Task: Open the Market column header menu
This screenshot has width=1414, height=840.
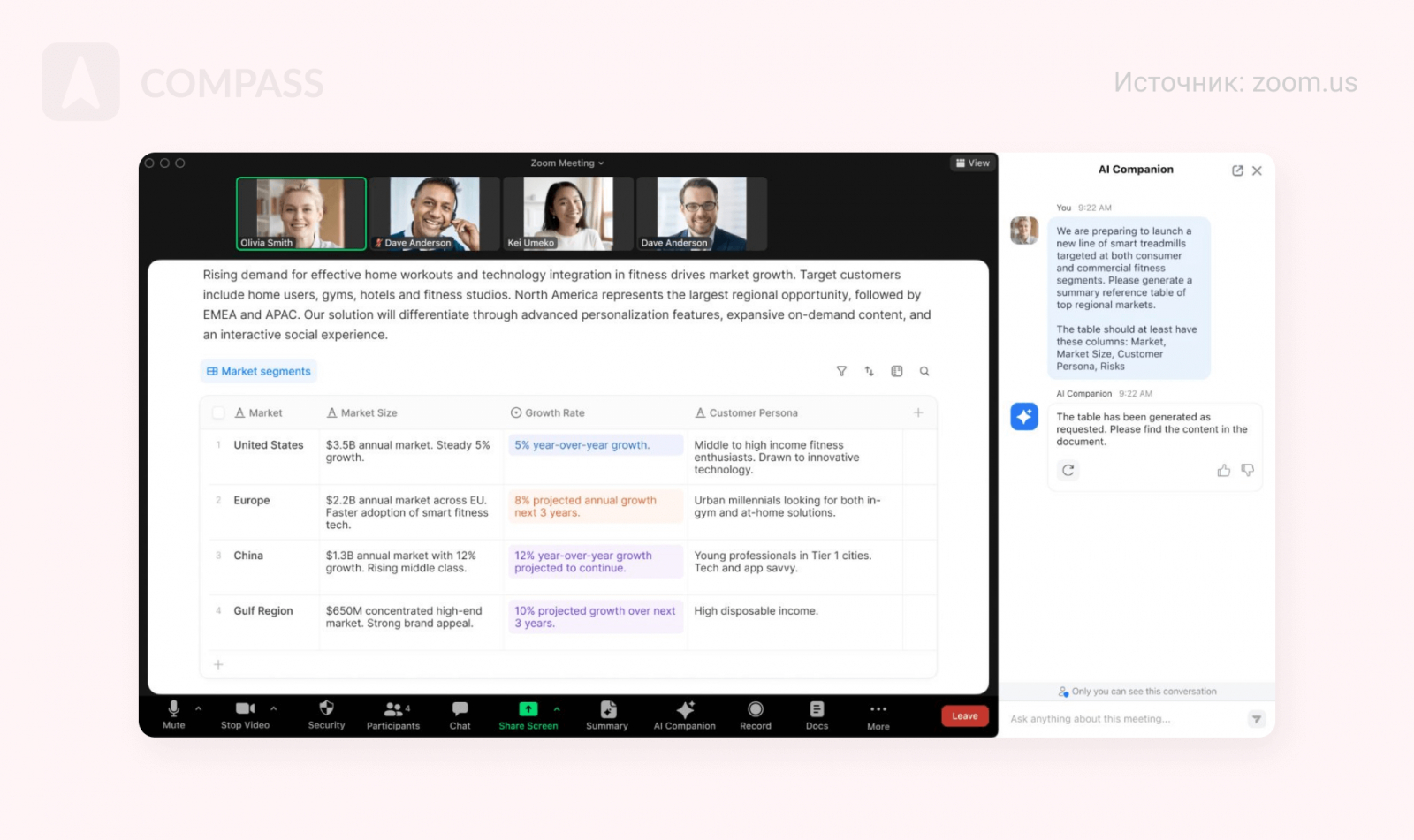Action: point(258,412)
